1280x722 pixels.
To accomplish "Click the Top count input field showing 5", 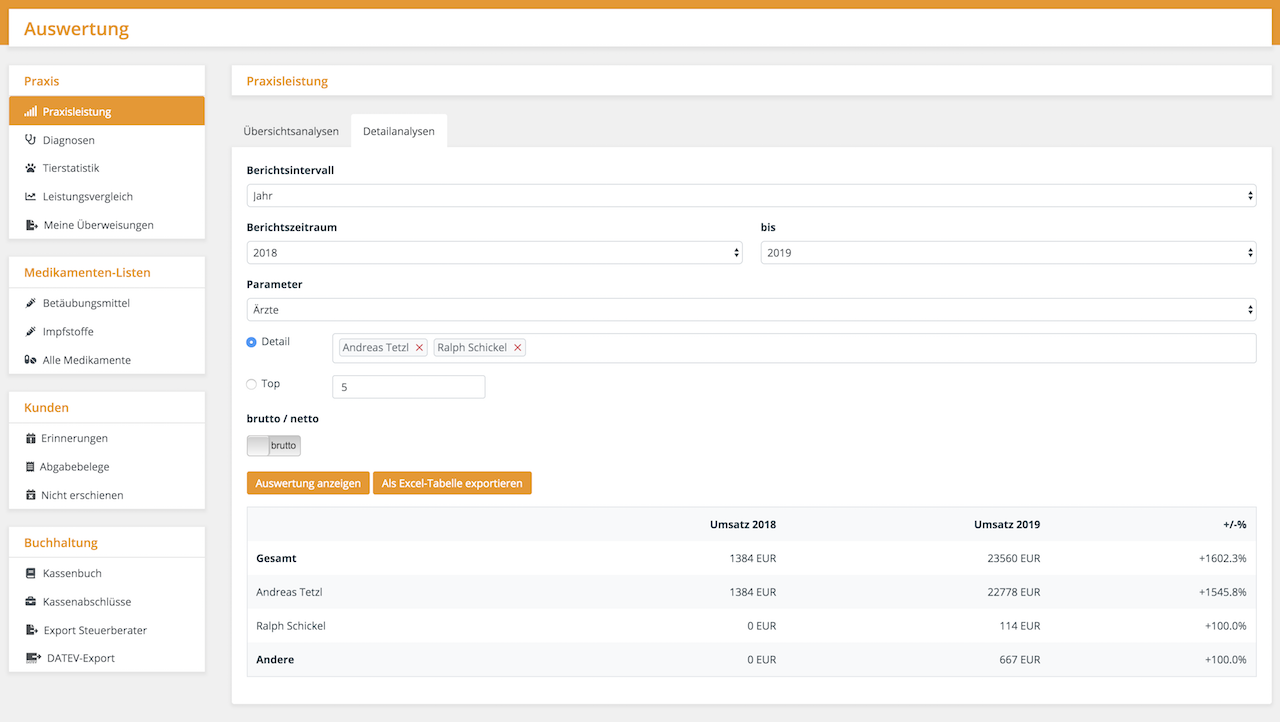I will pos(409,387).
